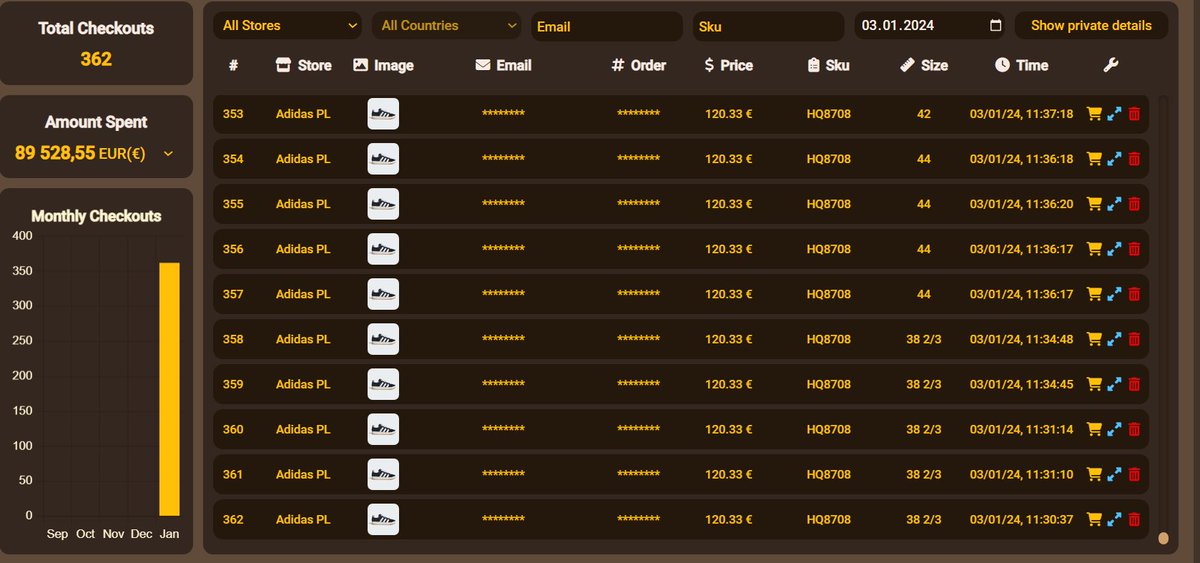
Task: Click the Price column header
Action: pyautogui.click(x=728, y=65)
